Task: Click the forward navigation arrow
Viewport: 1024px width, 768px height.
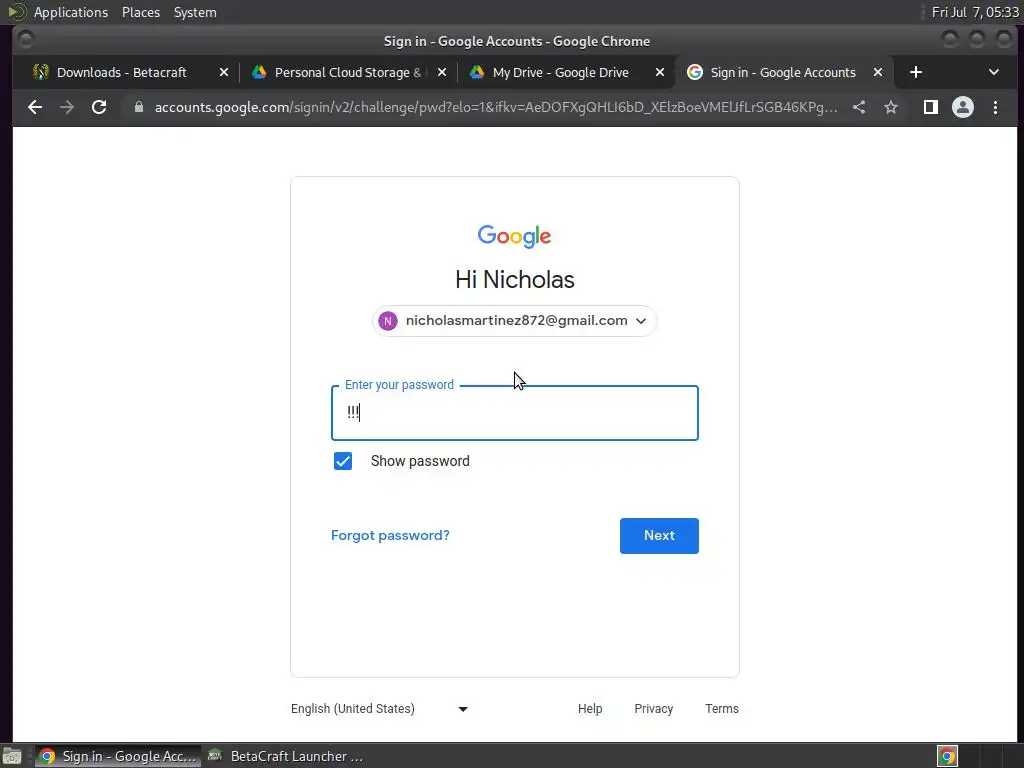Action: point(67,107)
